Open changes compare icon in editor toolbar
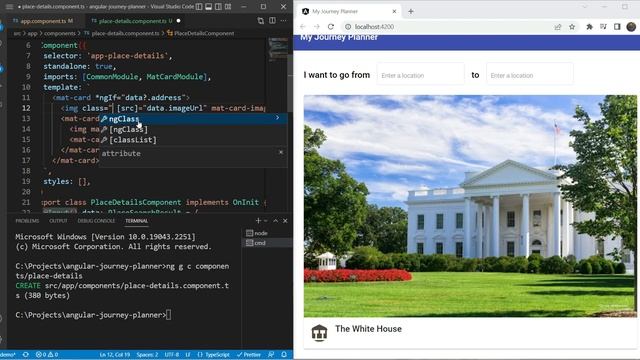The height and width of the screenshot is (360, 640). (x=260, y=21)
